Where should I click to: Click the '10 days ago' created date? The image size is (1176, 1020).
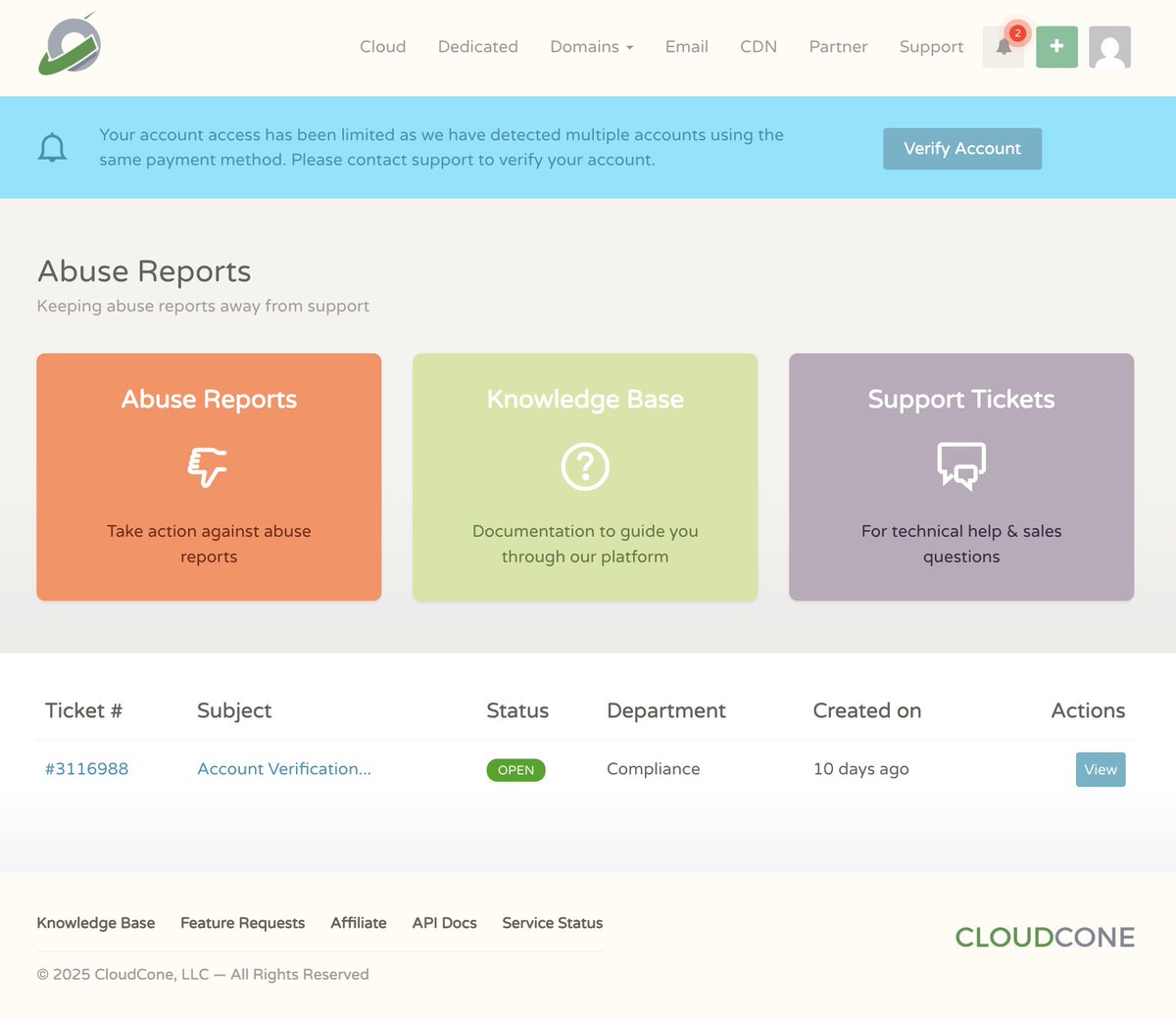[x=861, y=769]
